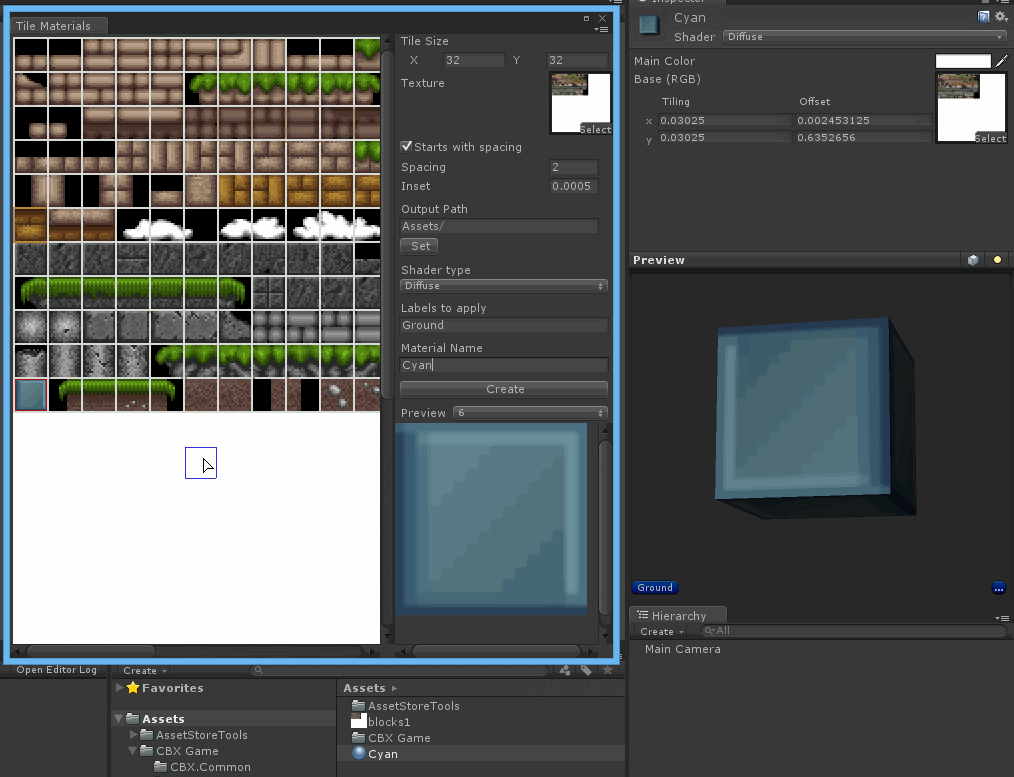Open Search by Type icon in Project panel
Screen dimensions: 1014x777
[565, 670]
